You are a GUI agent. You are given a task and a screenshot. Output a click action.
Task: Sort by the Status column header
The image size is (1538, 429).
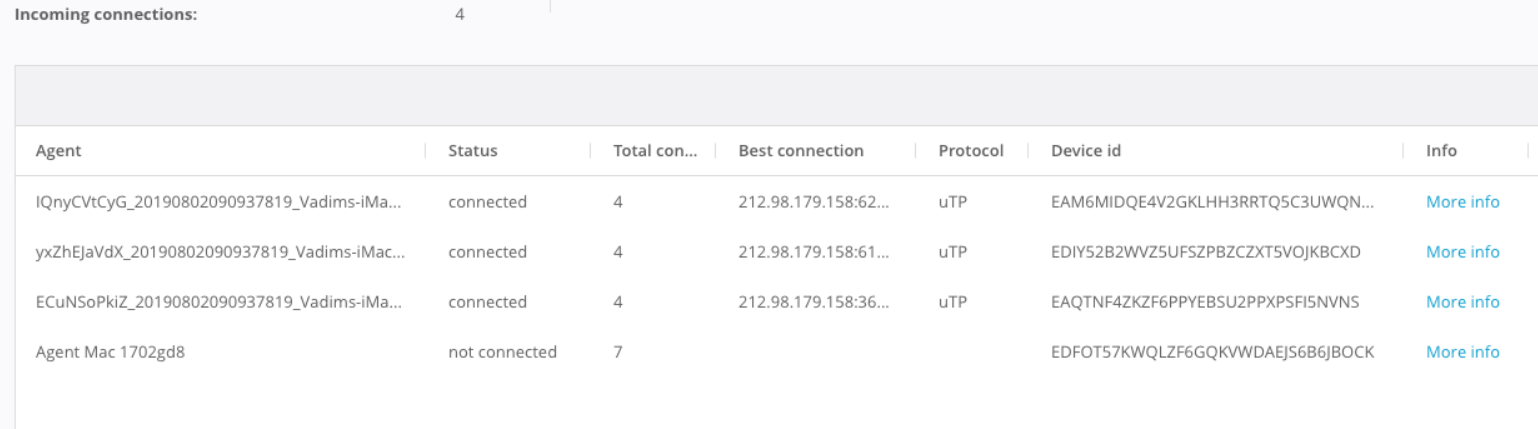pos(472,151)
